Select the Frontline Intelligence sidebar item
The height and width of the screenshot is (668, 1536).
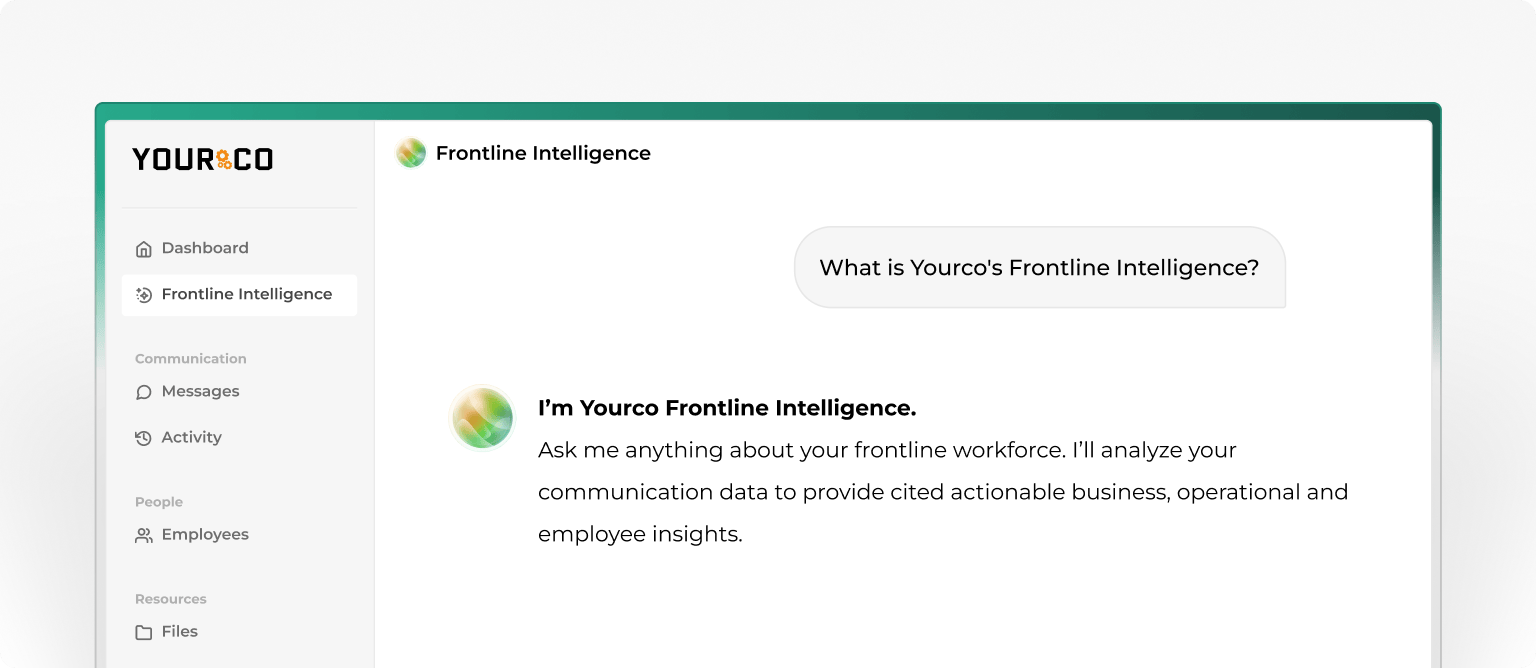point(247,294)
